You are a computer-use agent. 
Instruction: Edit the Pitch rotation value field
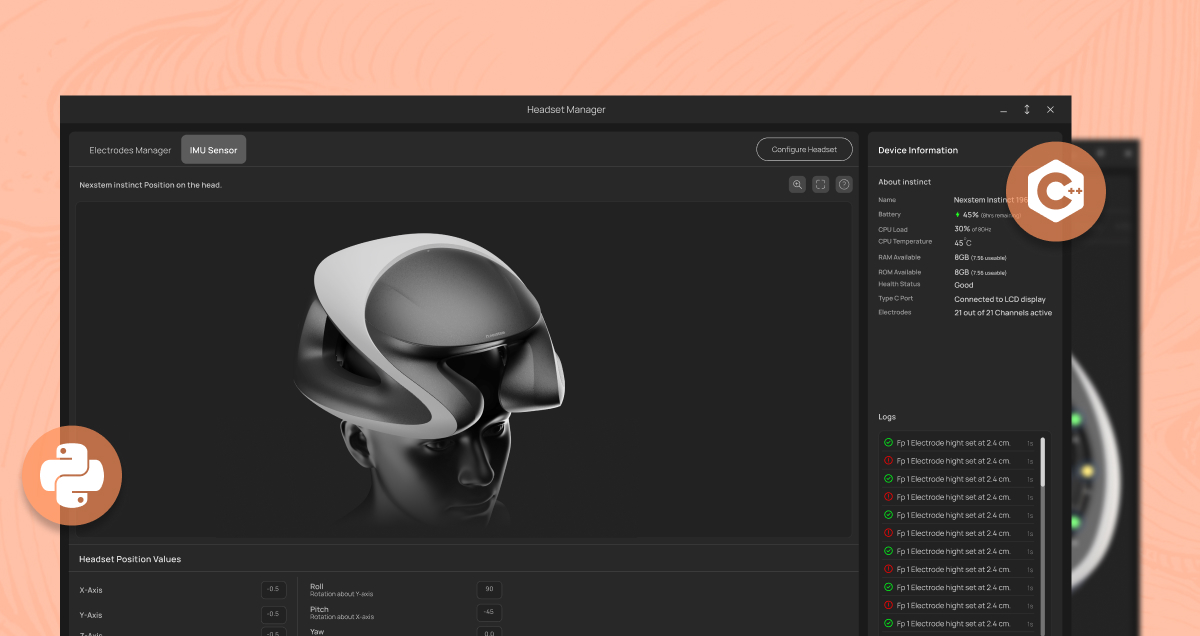(489, 613)
